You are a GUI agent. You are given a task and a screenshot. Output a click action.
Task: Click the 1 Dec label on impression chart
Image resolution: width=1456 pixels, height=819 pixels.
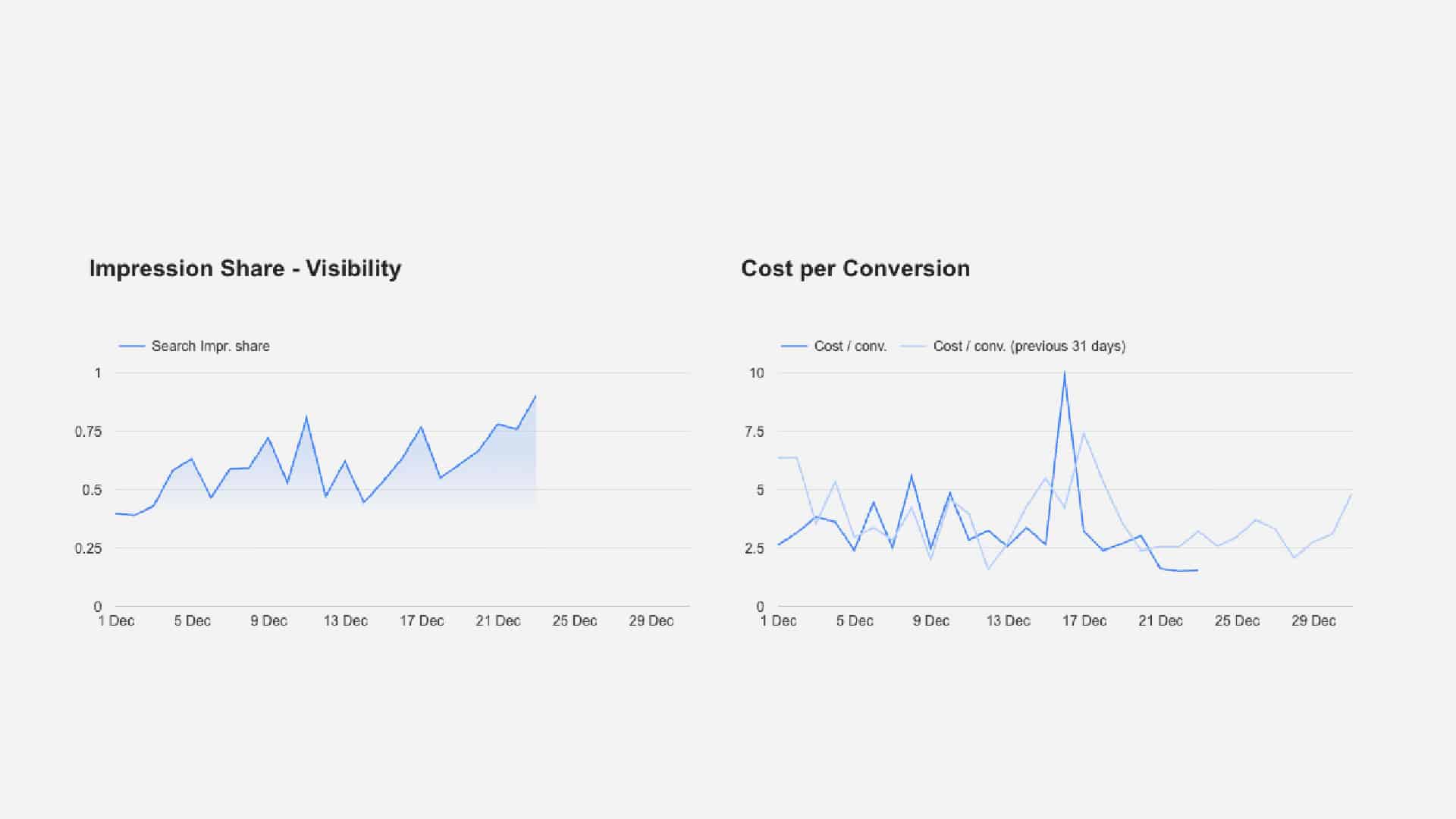pos(116,621)
